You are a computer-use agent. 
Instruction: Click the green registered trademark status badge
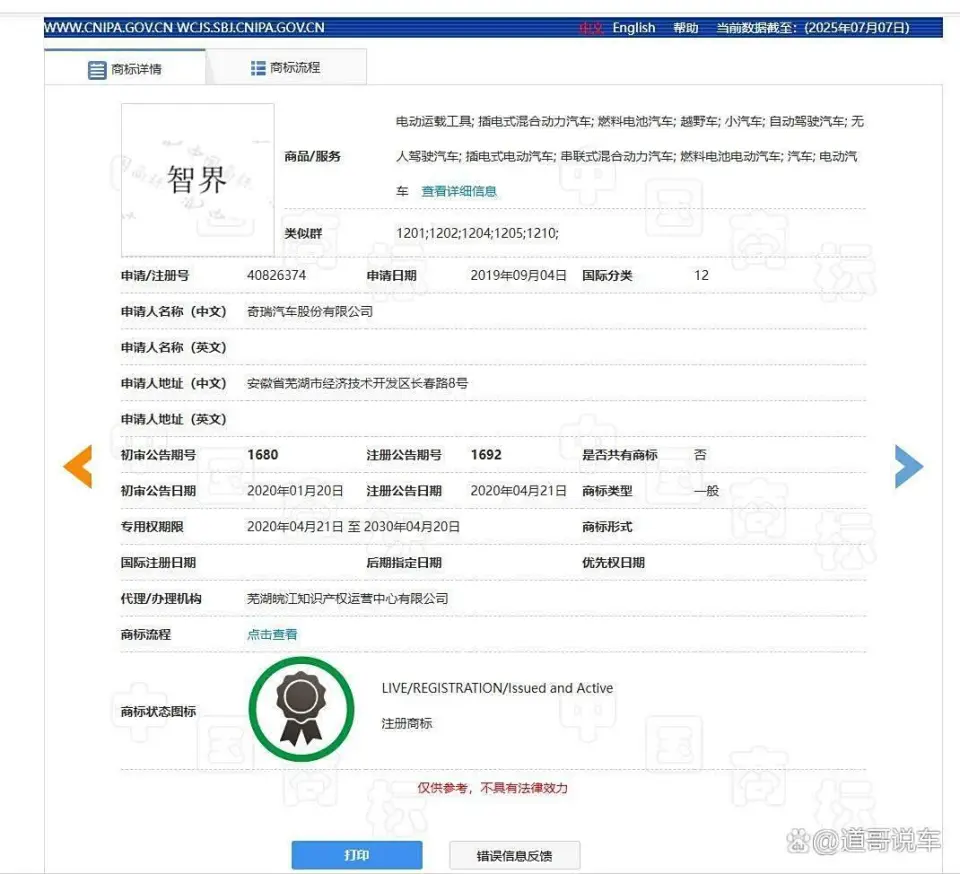(301, 709)
